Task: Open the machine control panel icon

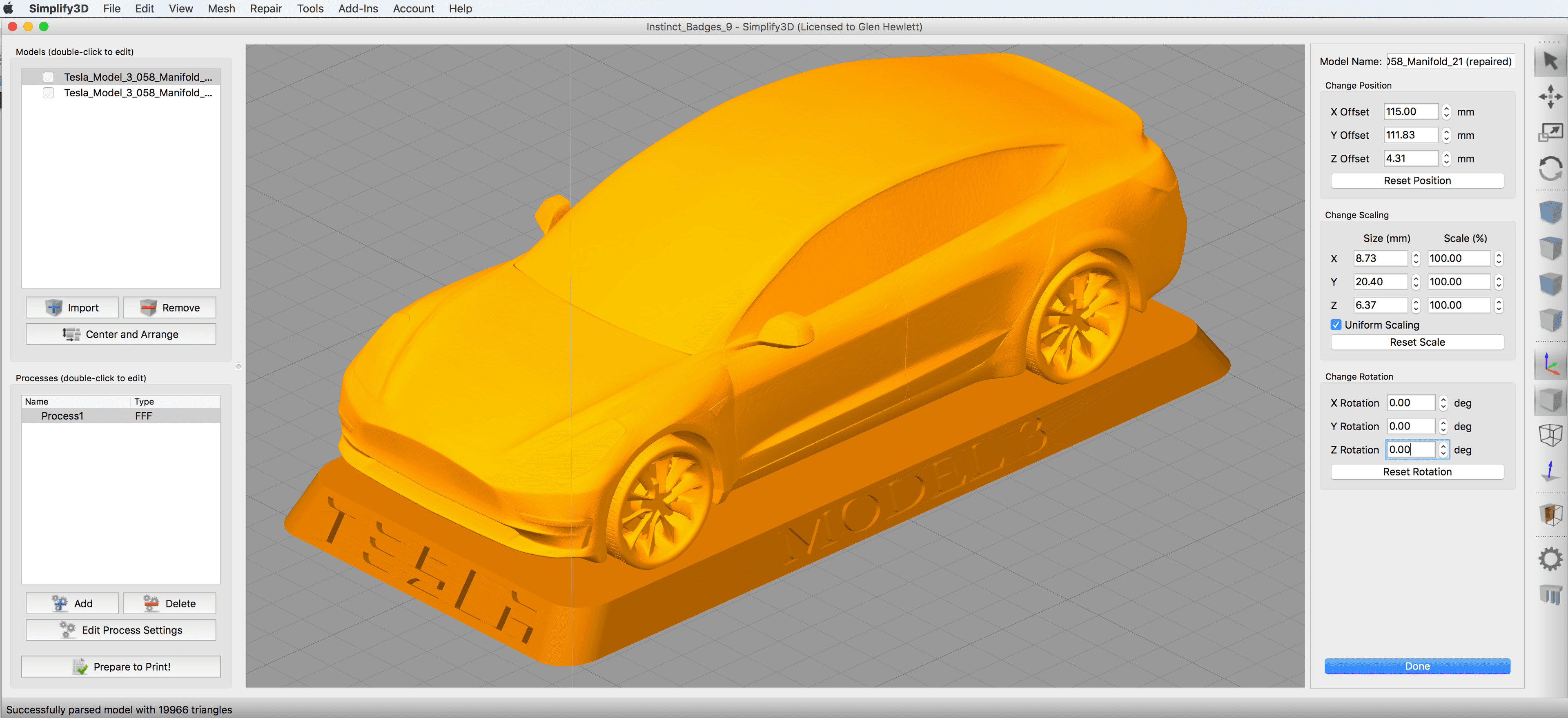Action: pos(1550,594)
